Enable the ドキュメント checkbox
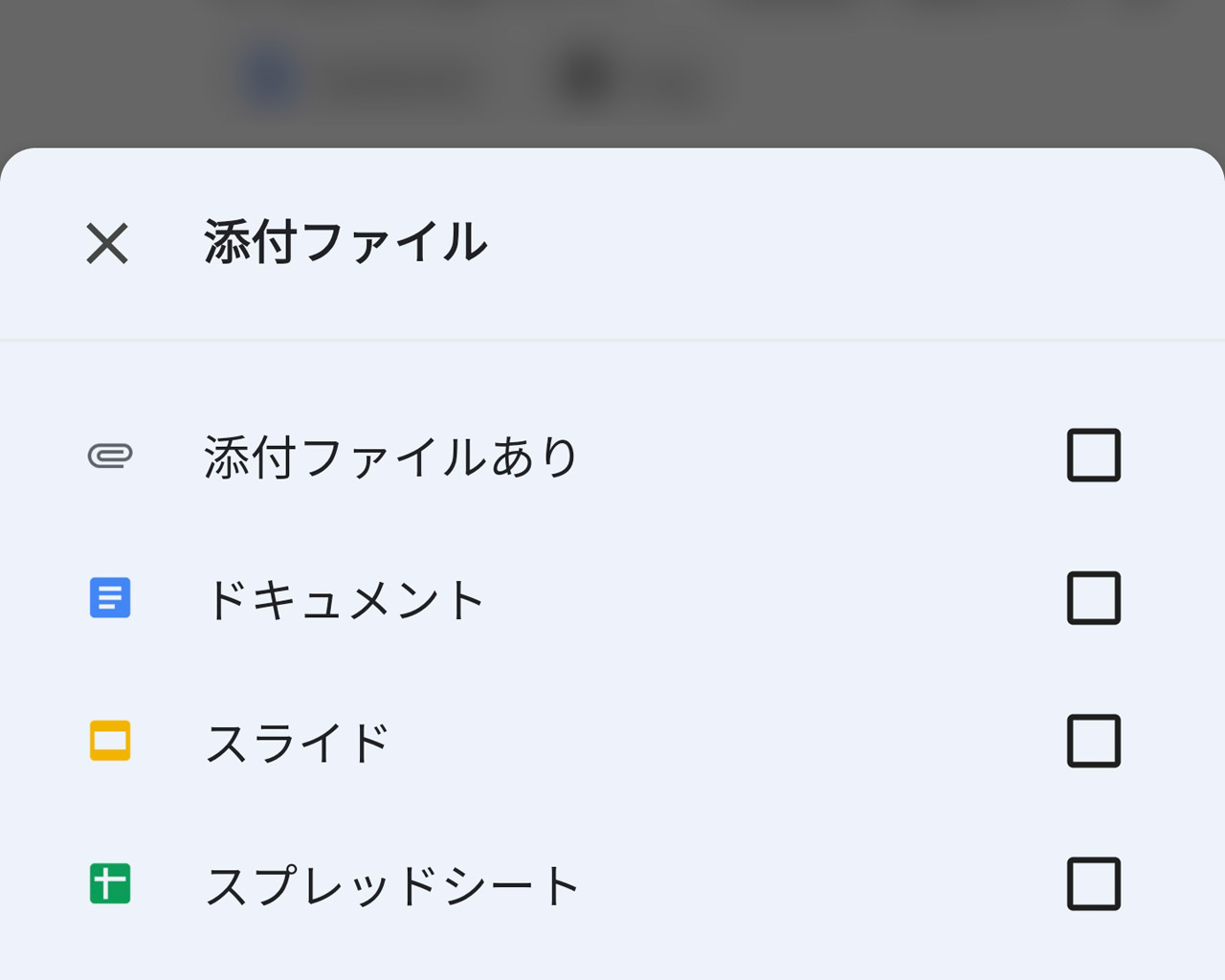The height and width of the screenshot is (980, 1225). point(1094,598)
